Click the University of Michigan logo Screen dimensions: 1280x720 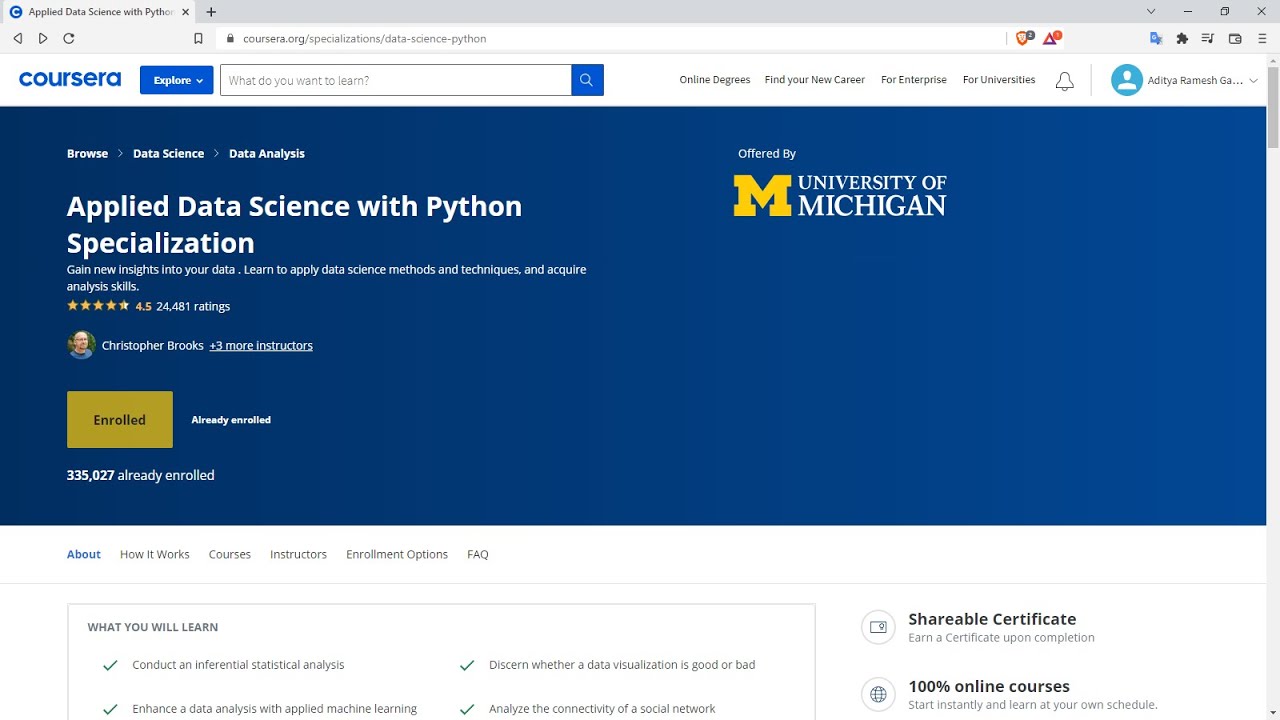pos(840,195)
